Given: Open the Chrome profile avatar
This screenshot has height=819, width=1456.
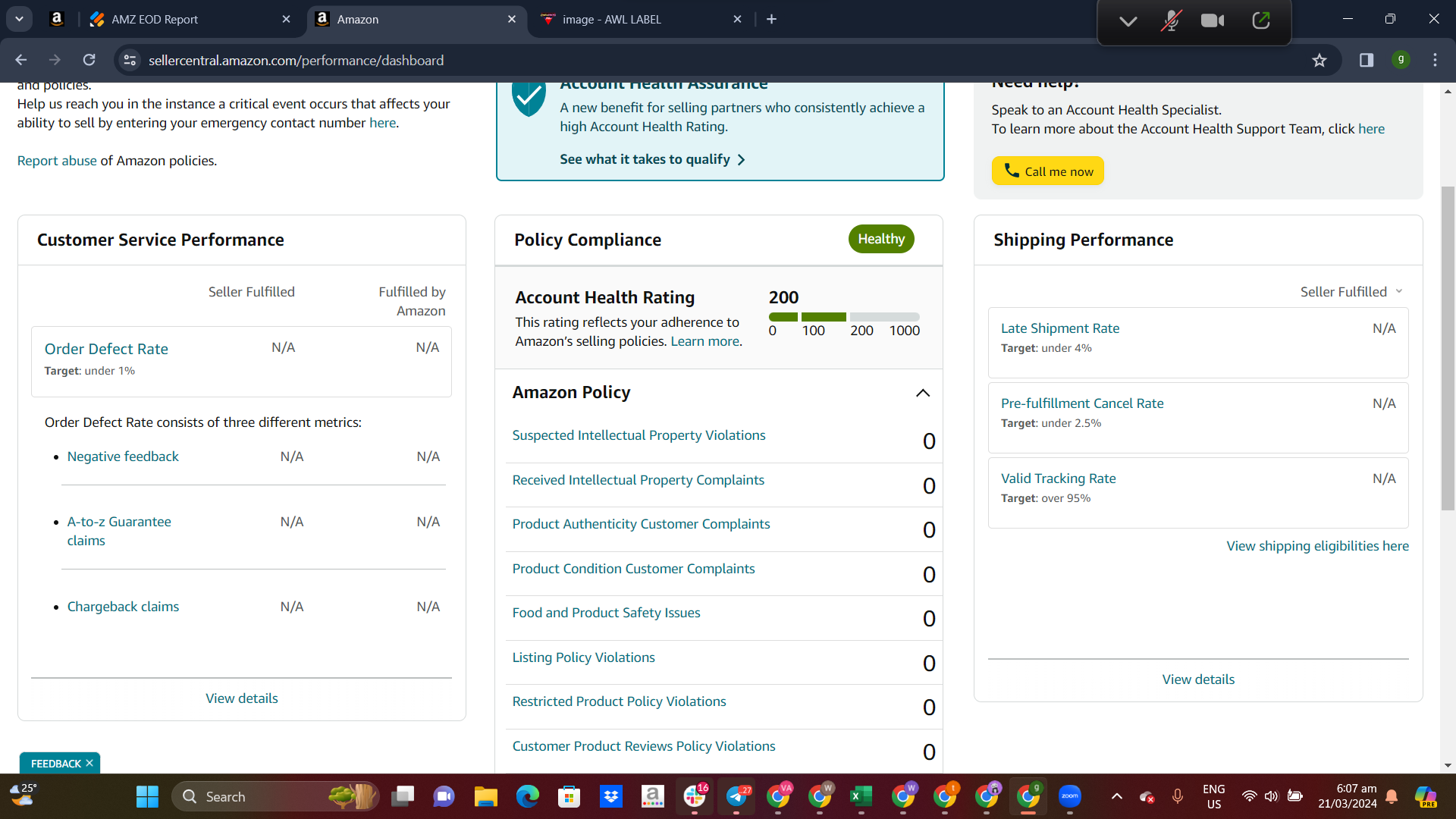Looking at the screenshot, I should point(1401,60).
